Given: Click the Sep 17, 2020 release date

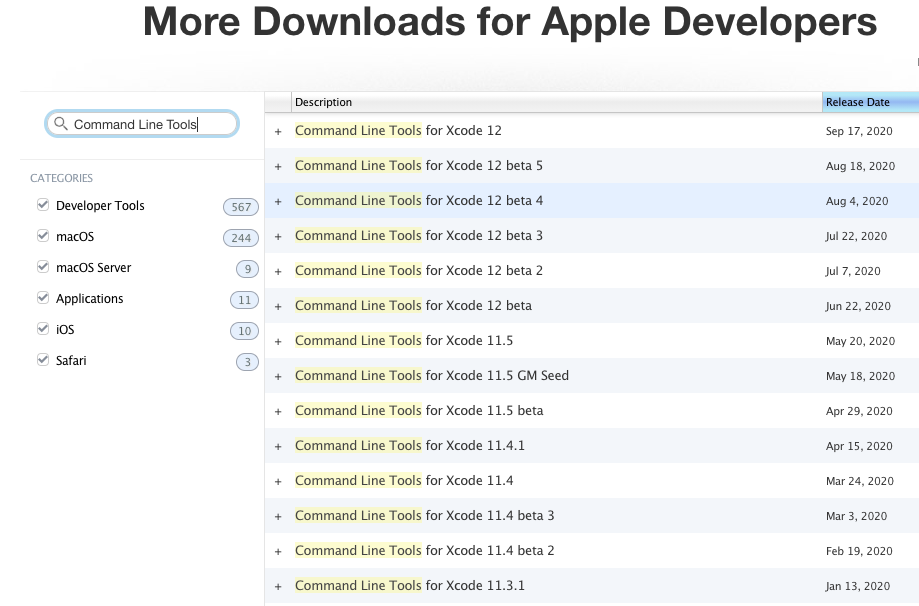Looking at the screenshot, I should [859, 131].
